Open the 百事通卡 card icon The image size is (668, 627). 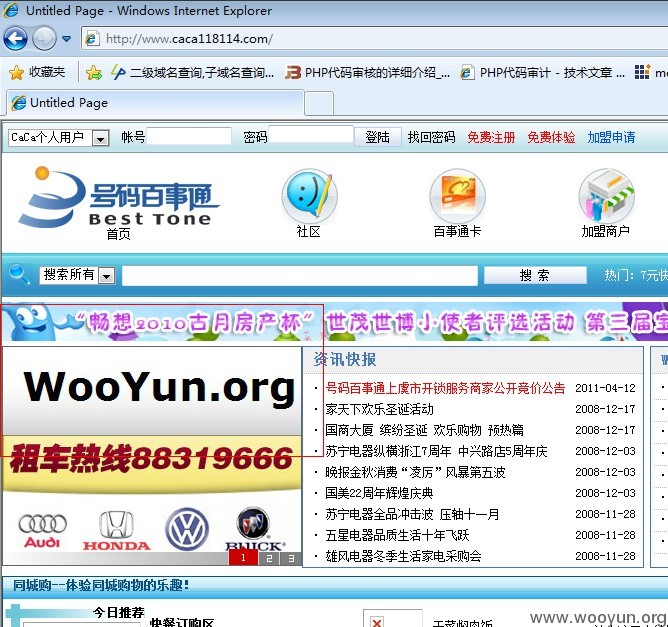point(457,196)
